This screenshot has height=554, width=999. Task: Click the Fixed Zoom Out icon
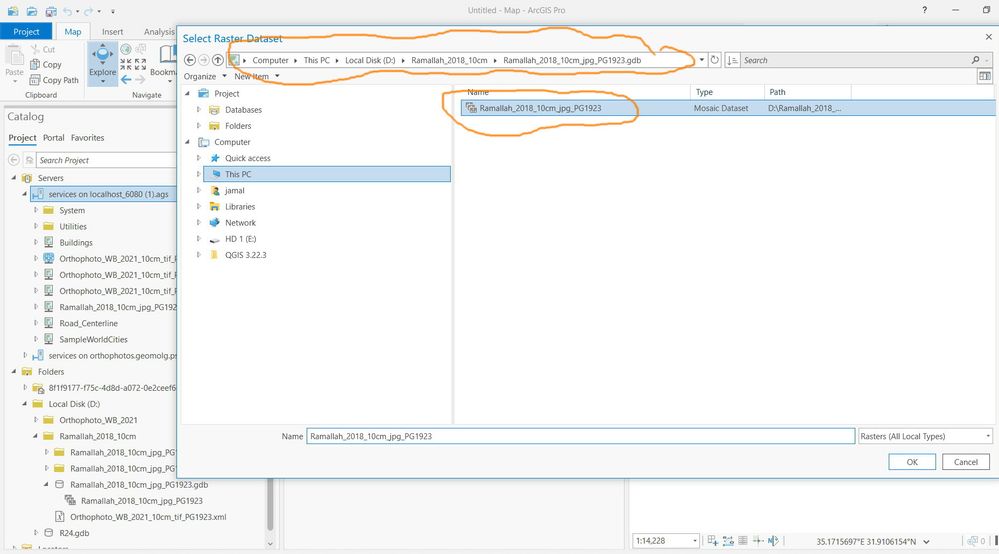point(141,64)
